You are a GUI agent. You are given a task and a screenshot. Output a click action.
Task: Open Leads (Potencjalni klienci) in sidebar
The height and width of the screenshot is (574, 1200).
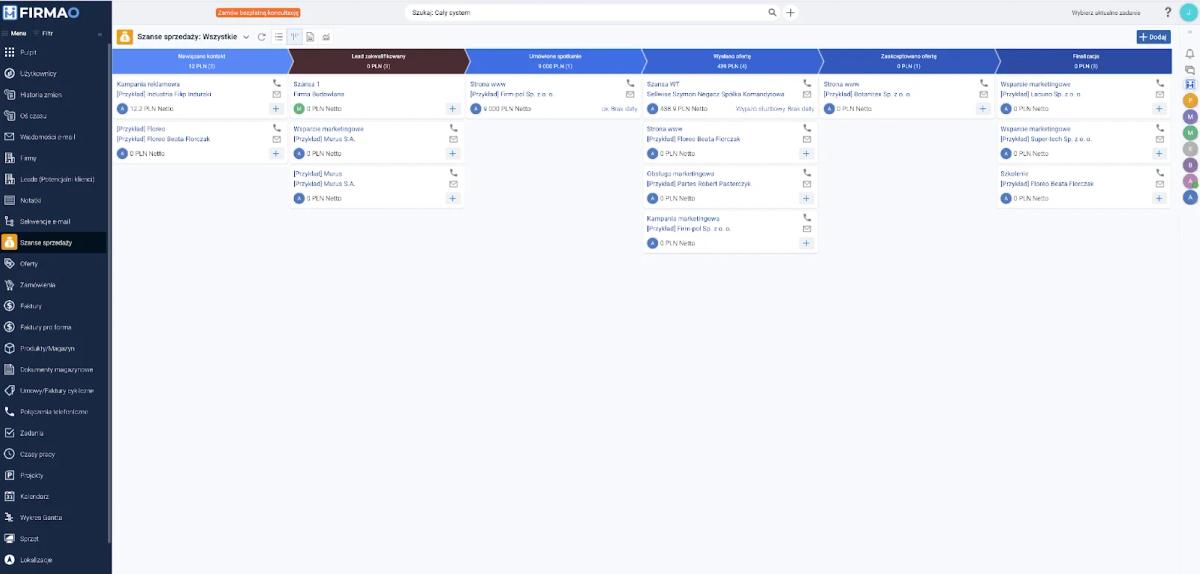55,179
